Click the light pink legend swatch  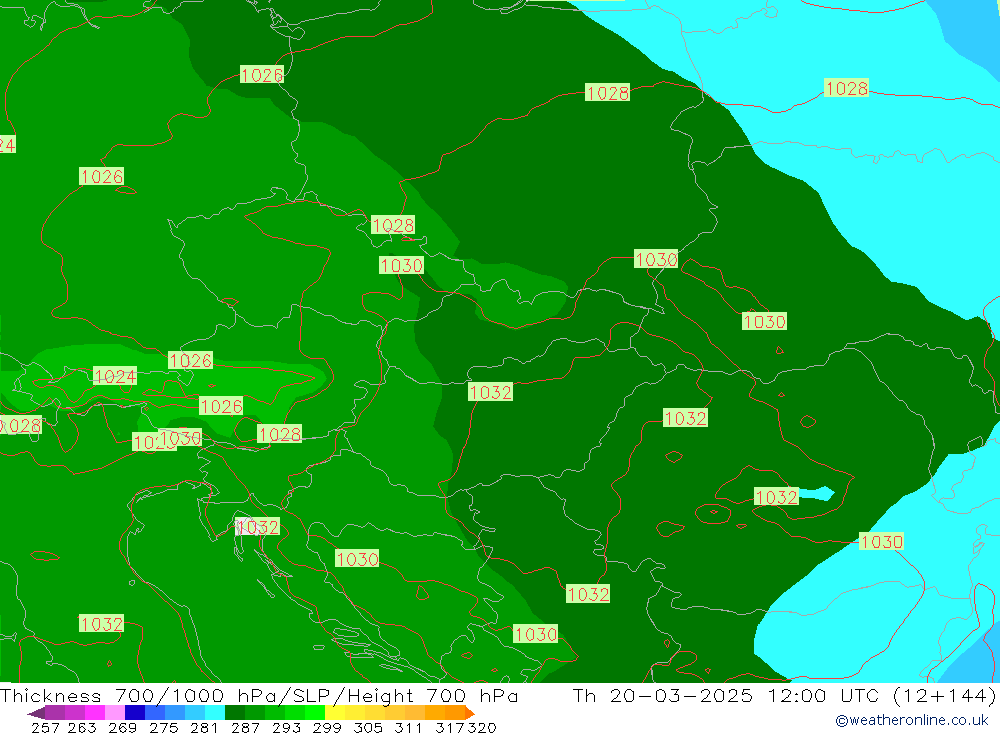115,713
